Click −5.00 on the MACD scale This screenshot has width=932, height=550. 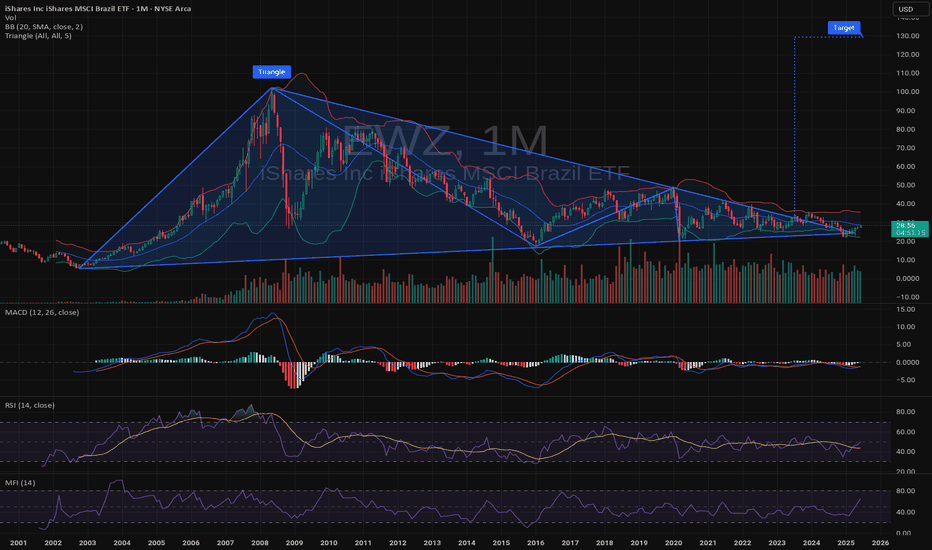[x=906, y=381]
